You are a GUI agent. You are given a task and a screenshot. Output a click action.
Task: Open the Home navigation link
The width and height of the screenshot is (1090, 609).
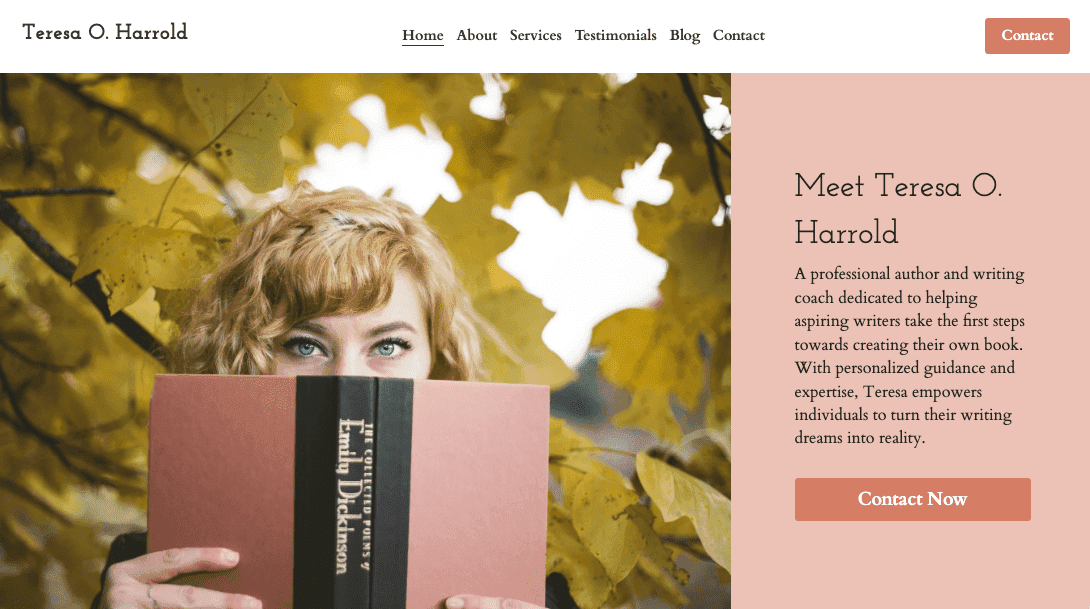click(423, 35)
